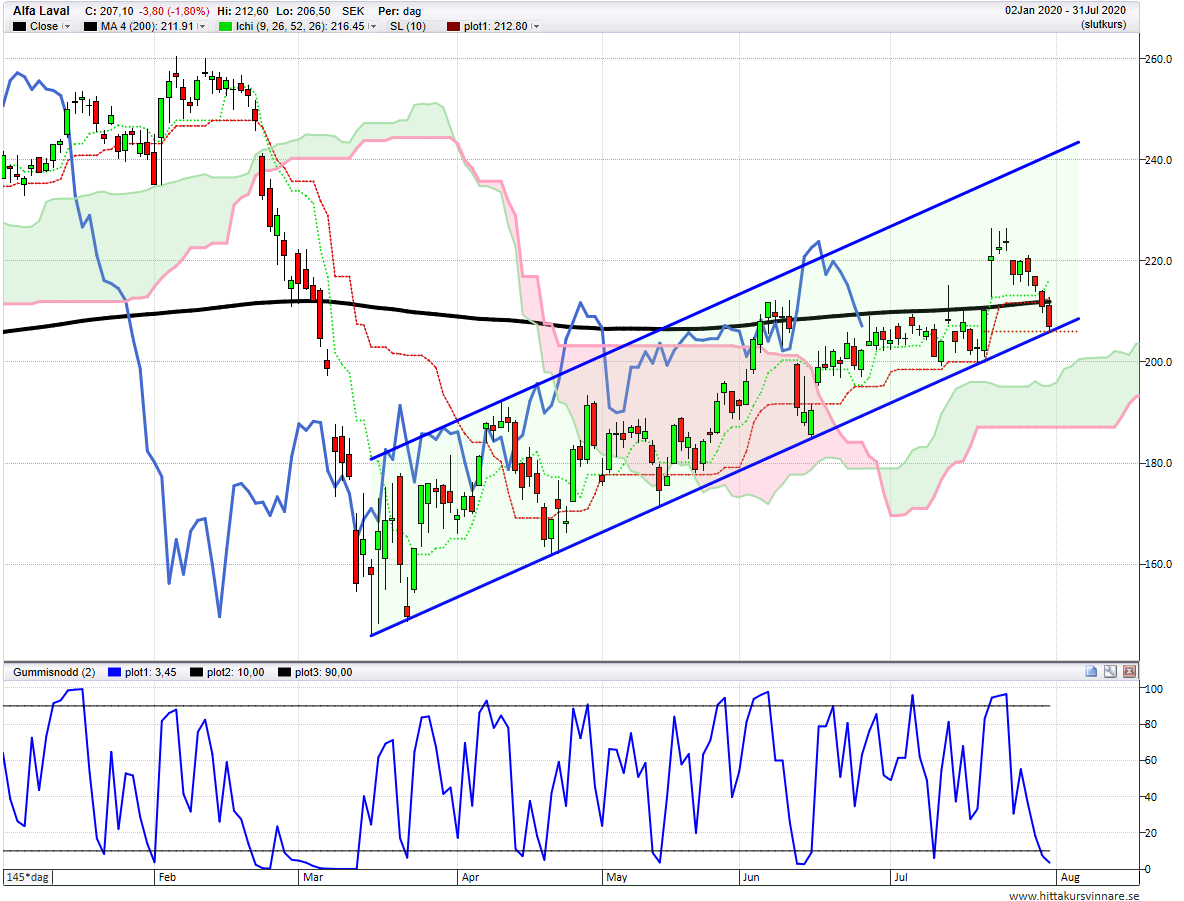Click the Jun label on time axis
Screen dimensions: 1184x901
(x=751, y=877)
